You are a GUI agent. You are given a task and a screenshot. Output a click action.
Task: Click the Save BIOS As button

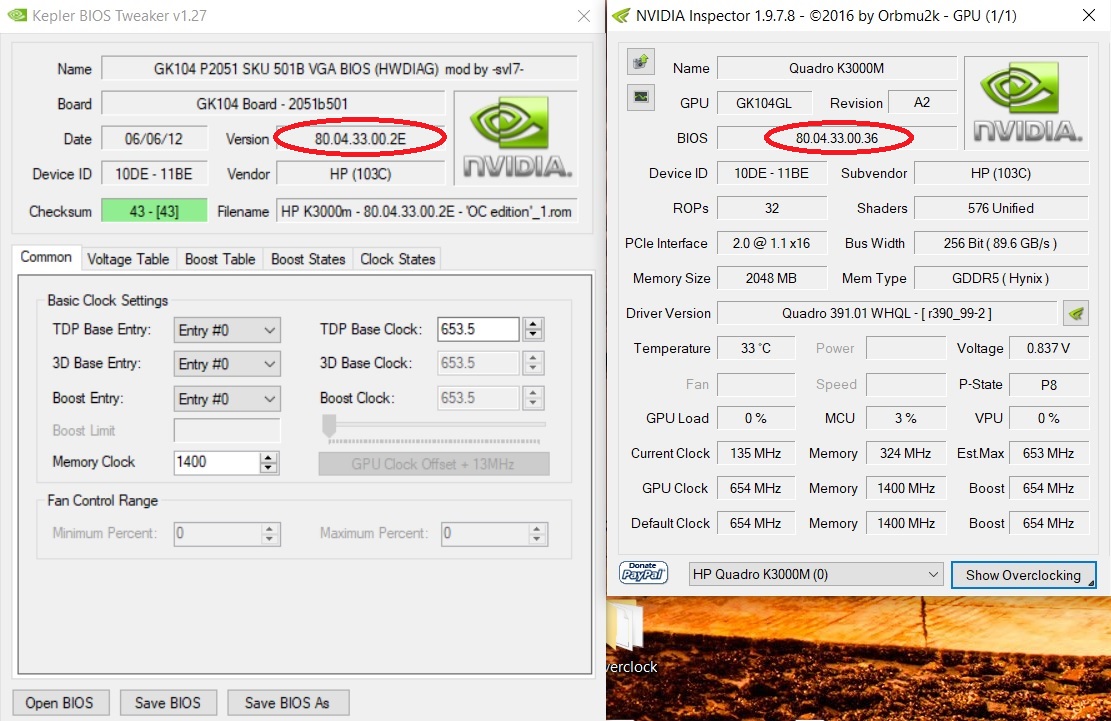[288, 703]
